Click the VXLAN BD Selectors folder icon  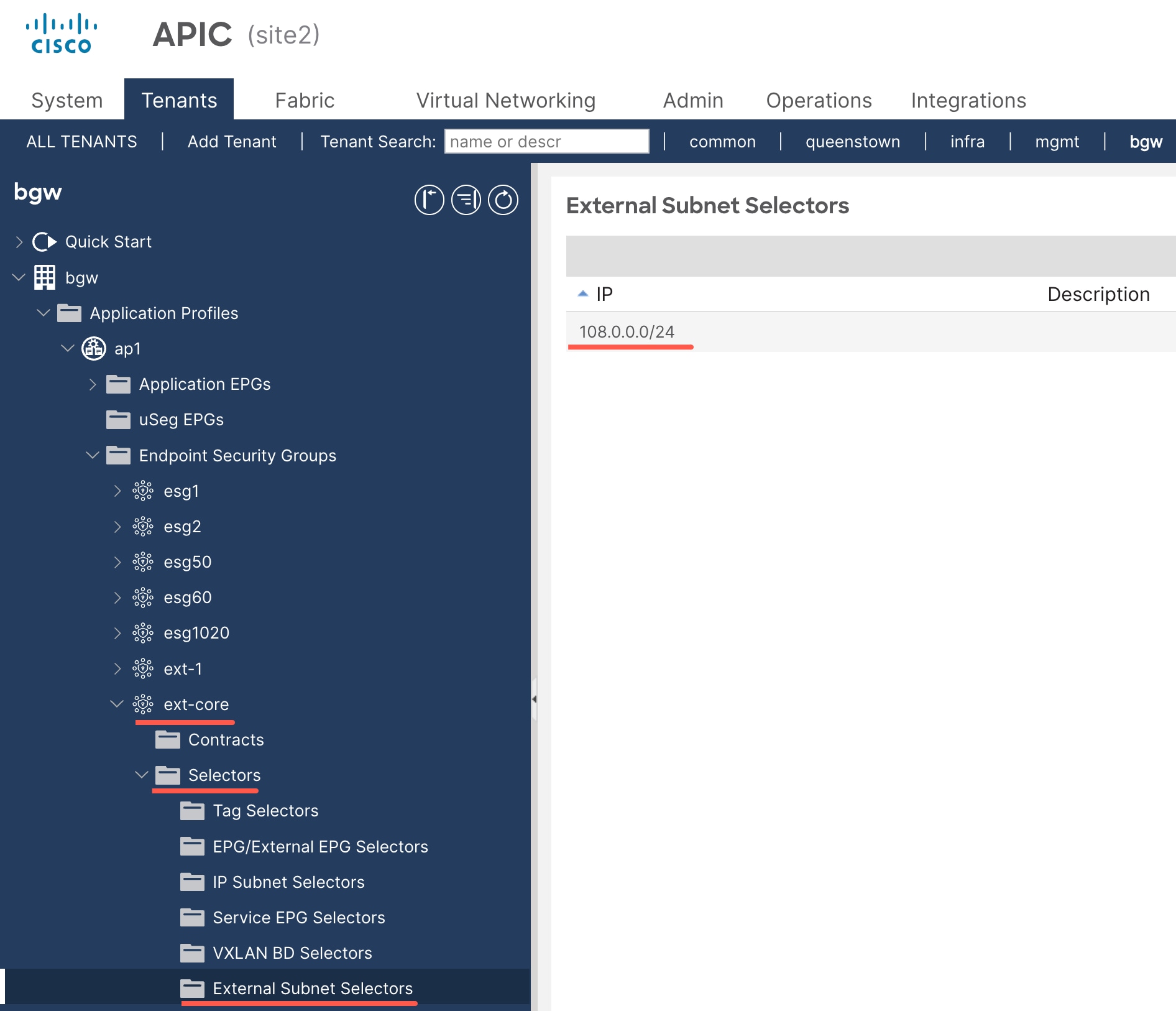(x=192, y=953)
